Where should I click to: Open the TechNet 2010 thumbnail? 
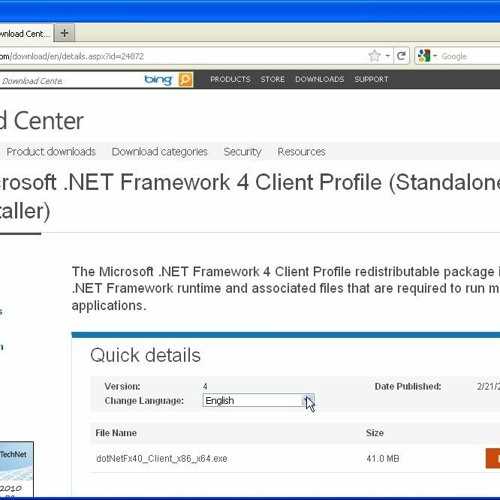click(x=16, y=470)
